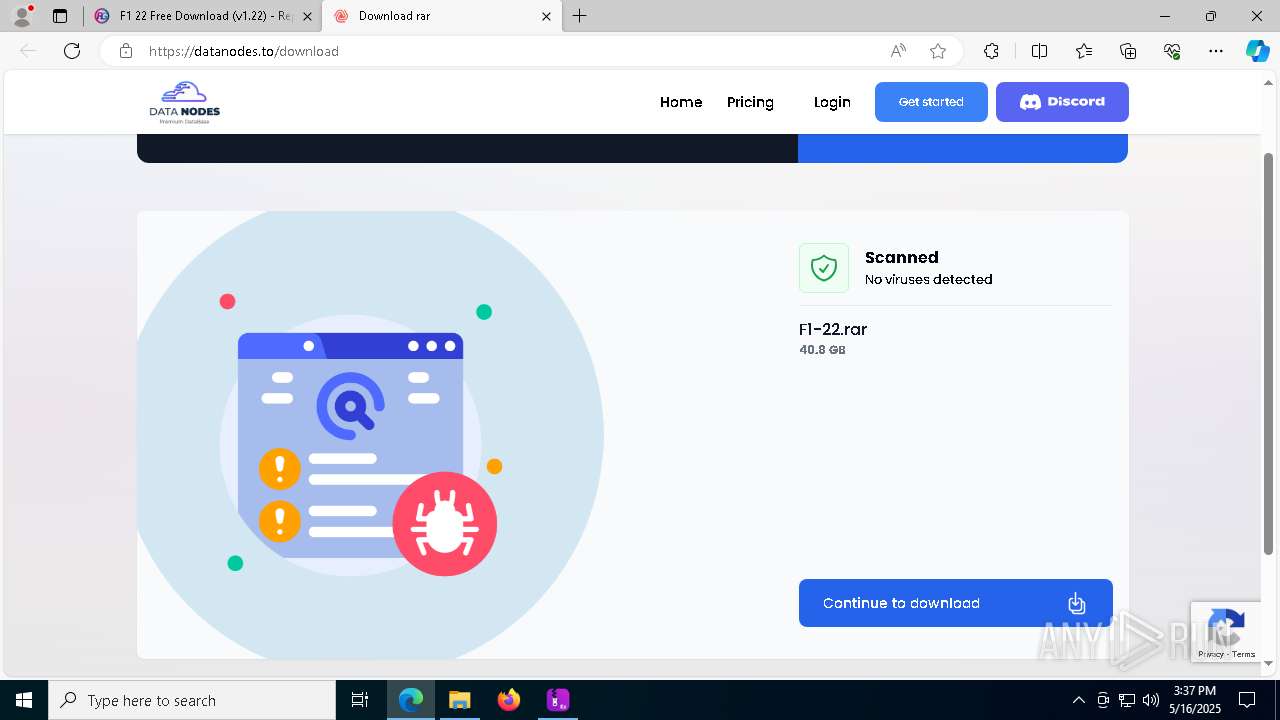Click the virus scan illustration
Image resolution: width=1280 pixels, height=720 pixels.
370,435
